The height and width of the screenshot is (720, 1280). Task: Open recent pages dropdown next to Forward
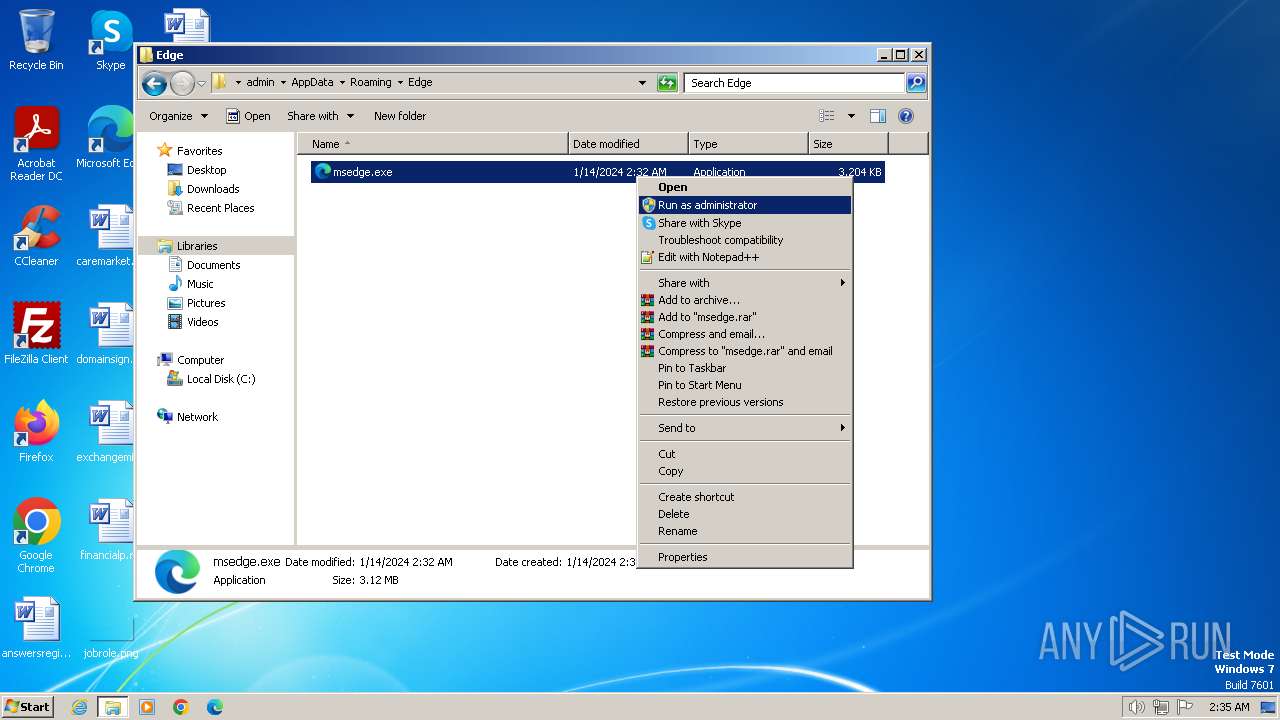click(201, 83)
